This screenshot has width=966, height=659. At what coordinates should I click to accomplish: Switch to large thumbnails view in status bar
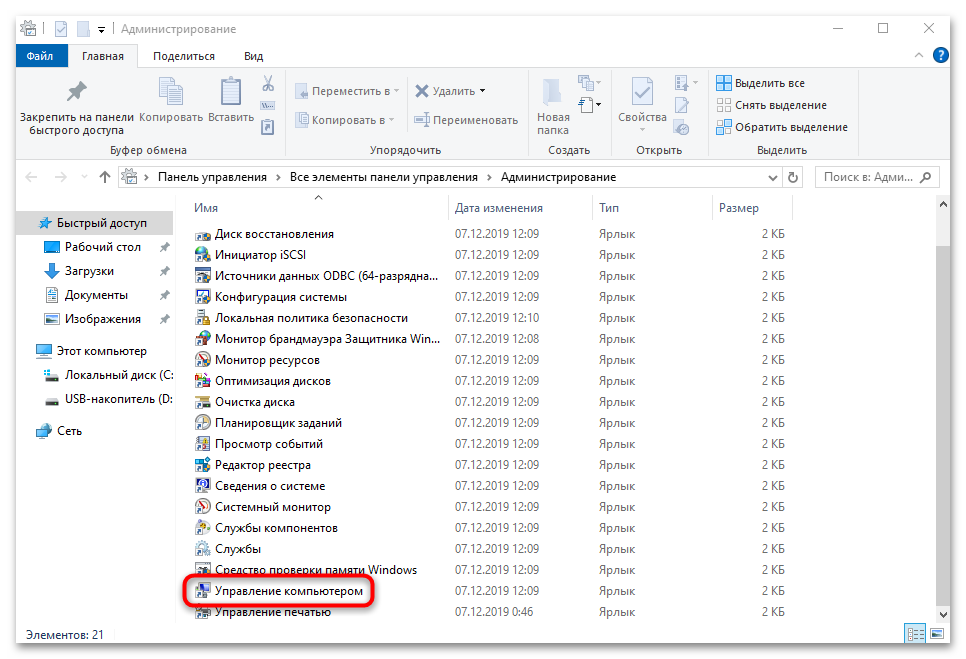coord(938,633)
